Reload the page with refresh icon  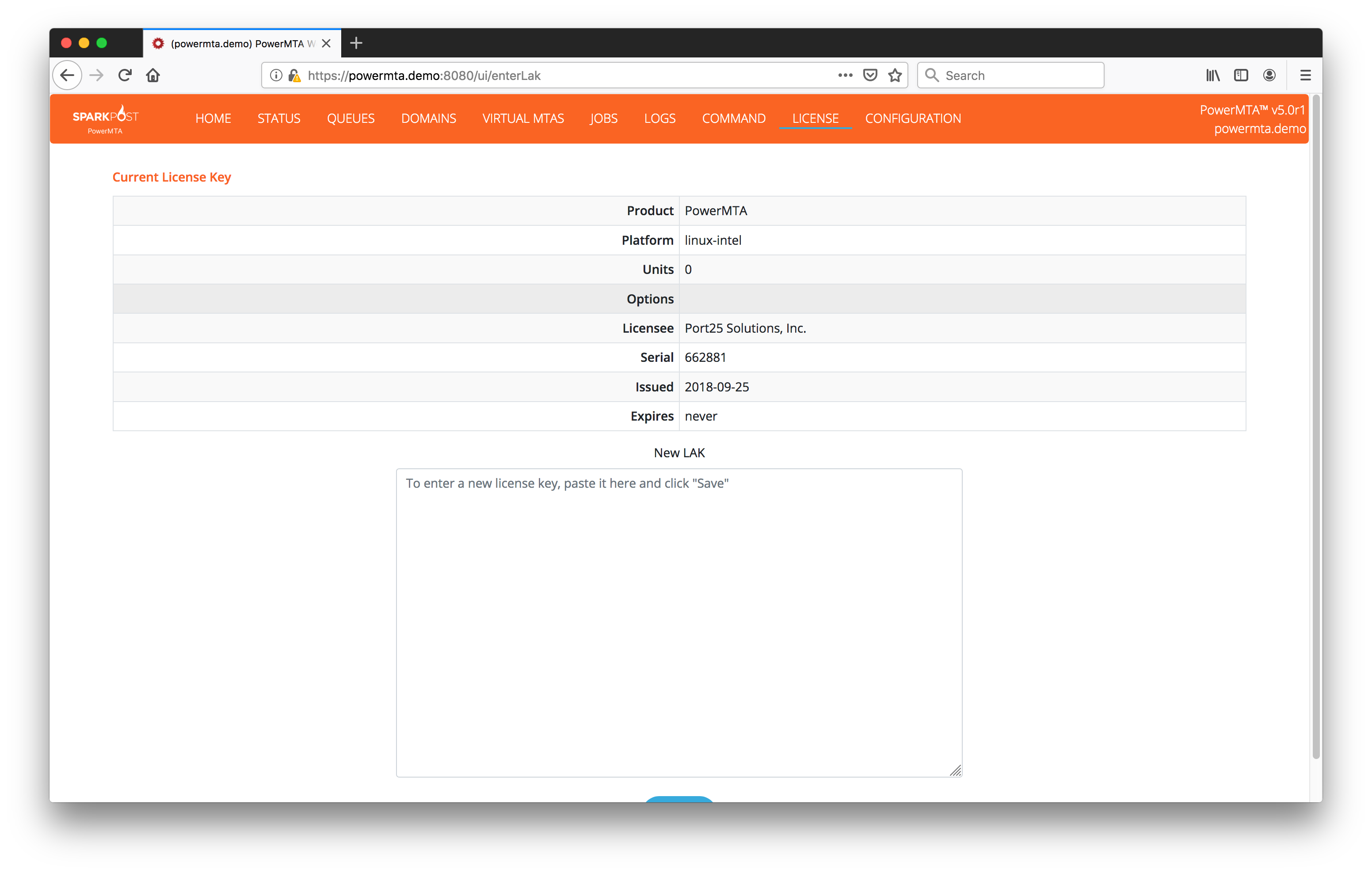(125, 75)
